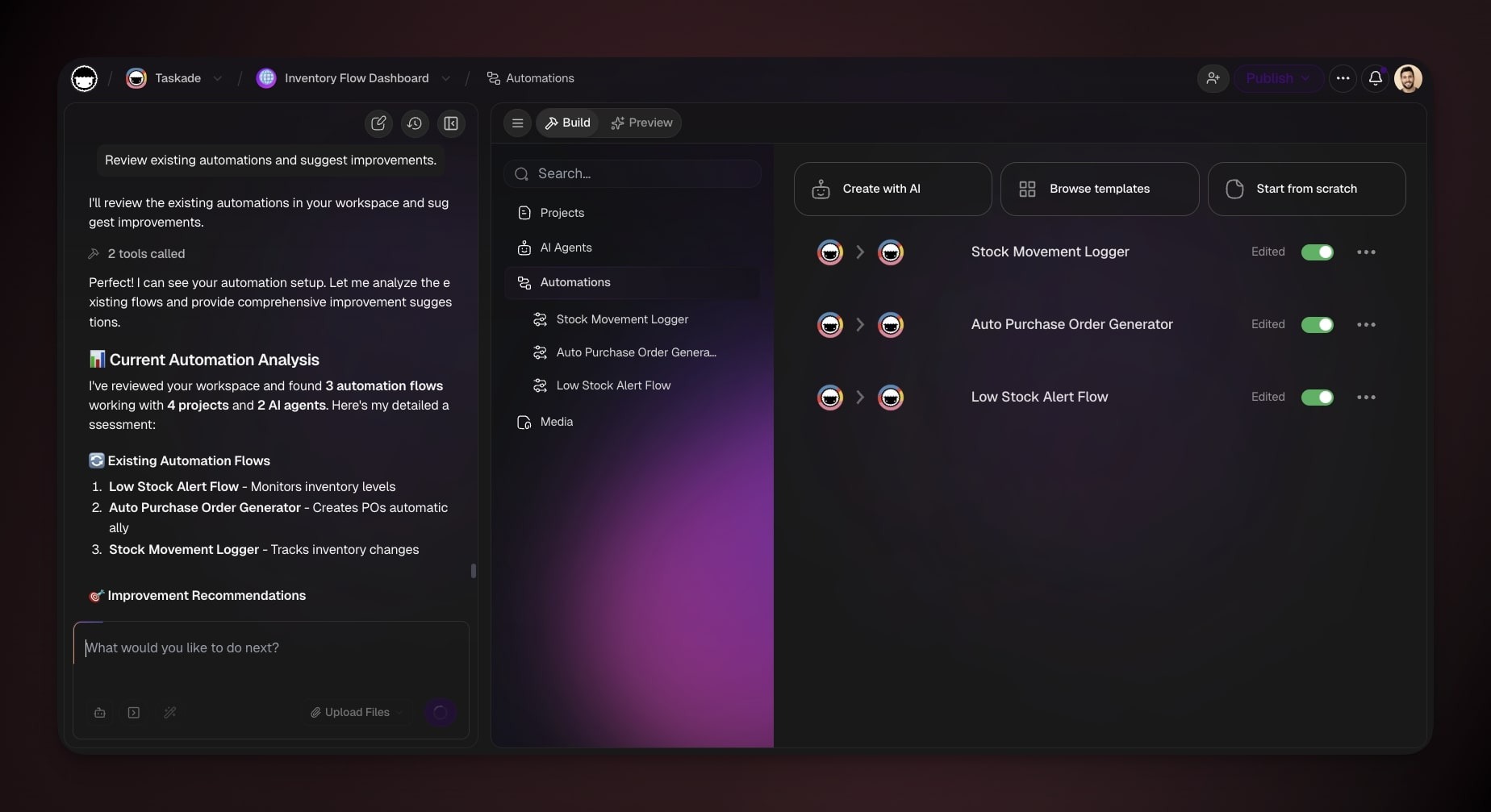This screenshot has width=1491, height=812.
Task: Open Inventory Flow Dashboard dropdown chevron
Action: pos(445,79)
